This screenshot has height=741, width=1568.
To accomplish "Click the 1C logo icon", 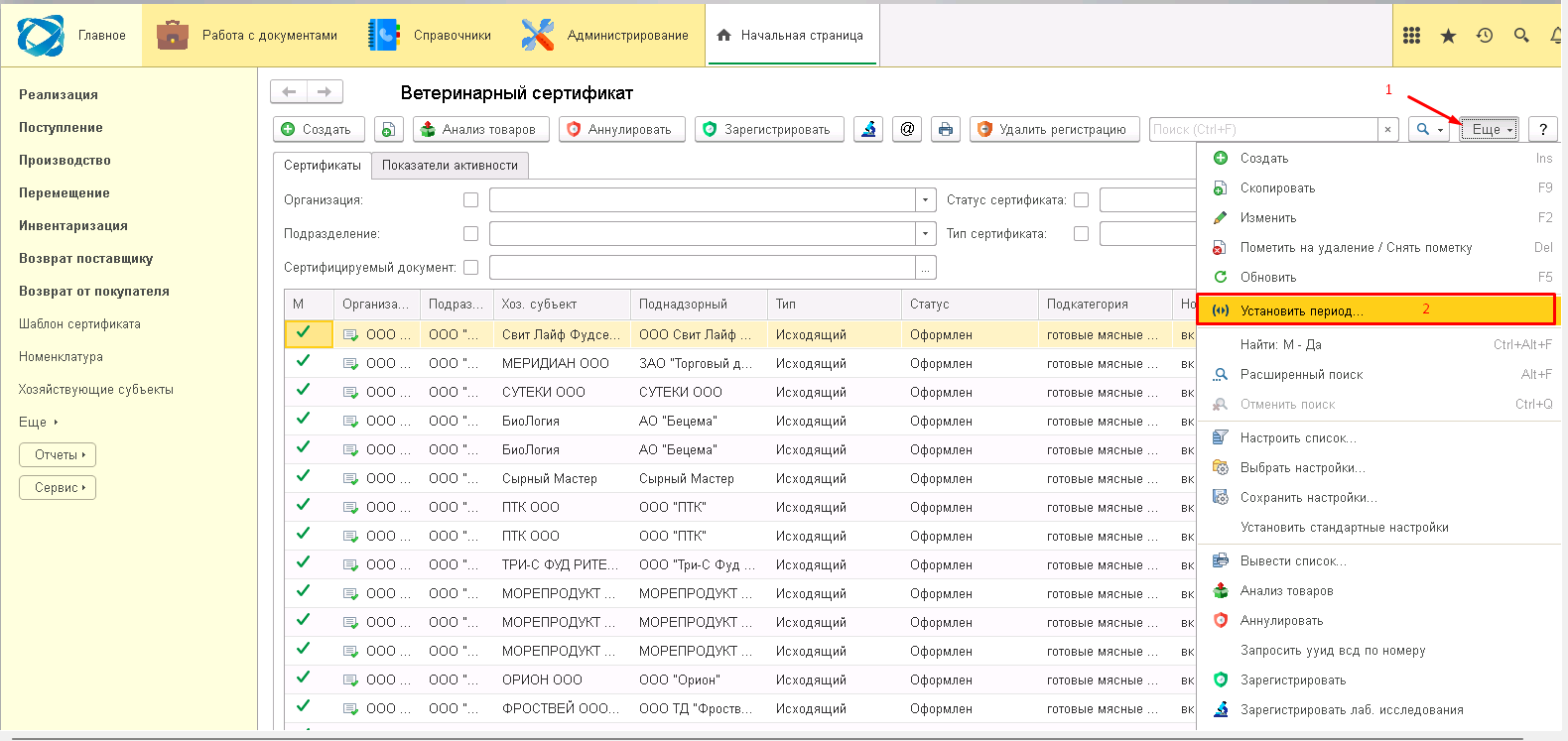I will point(41,36).
